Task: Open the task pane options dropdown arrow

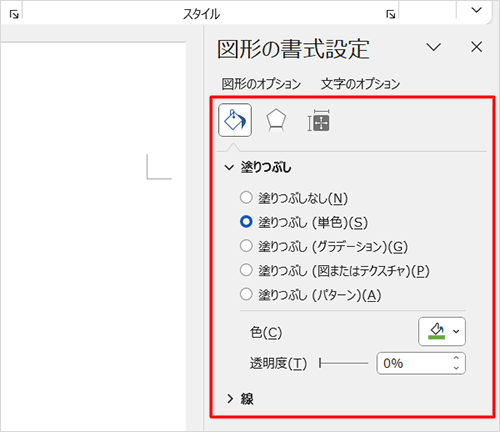Action: click(434, 47)
